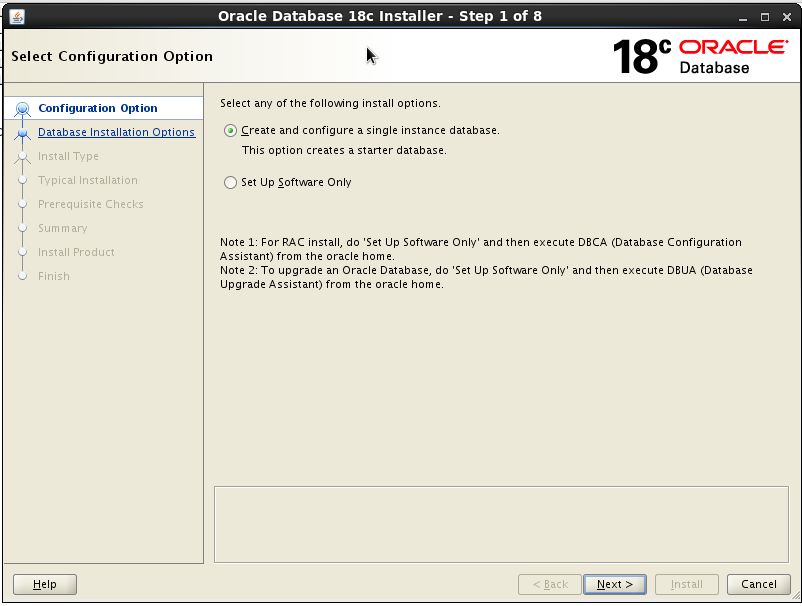The image size is (802, 606).
Task: Click the Note 2 upgrade text
Action: tap(486, 277)
